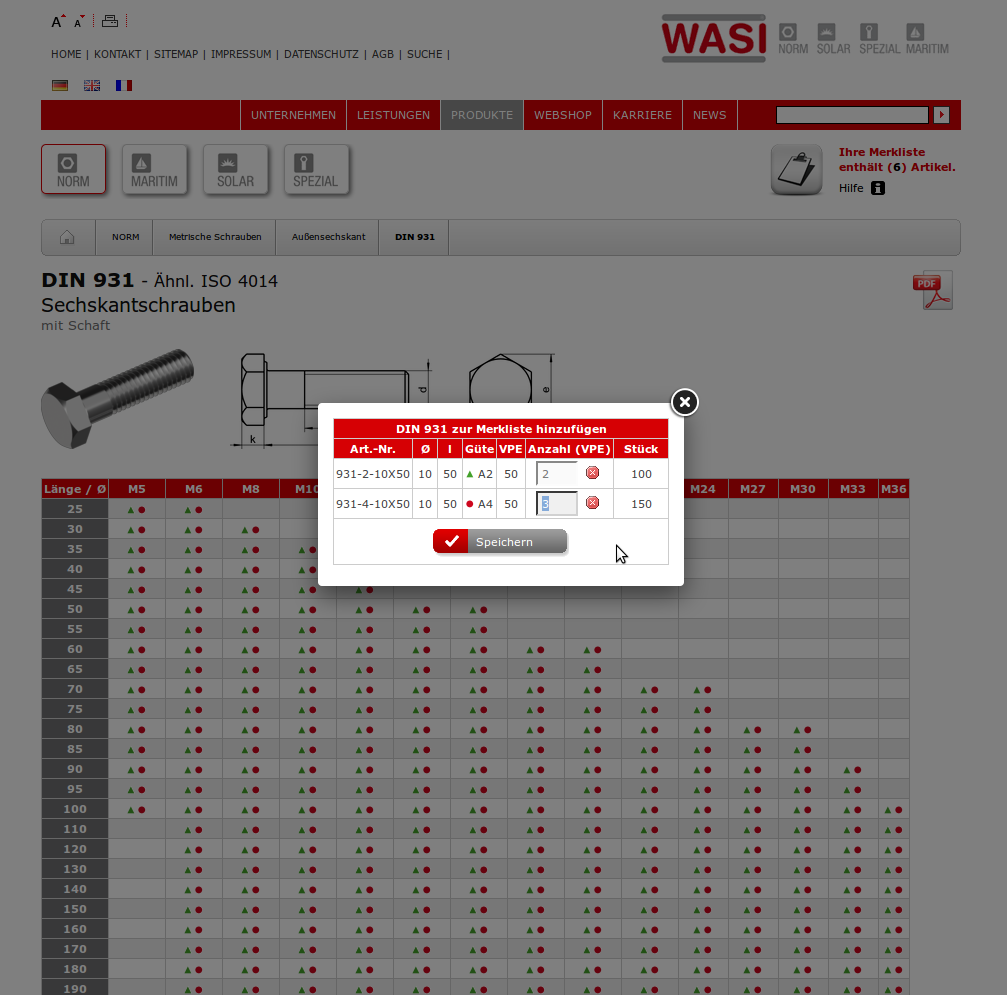Close the Merkliste popup dialog

(x=684, y=402)
